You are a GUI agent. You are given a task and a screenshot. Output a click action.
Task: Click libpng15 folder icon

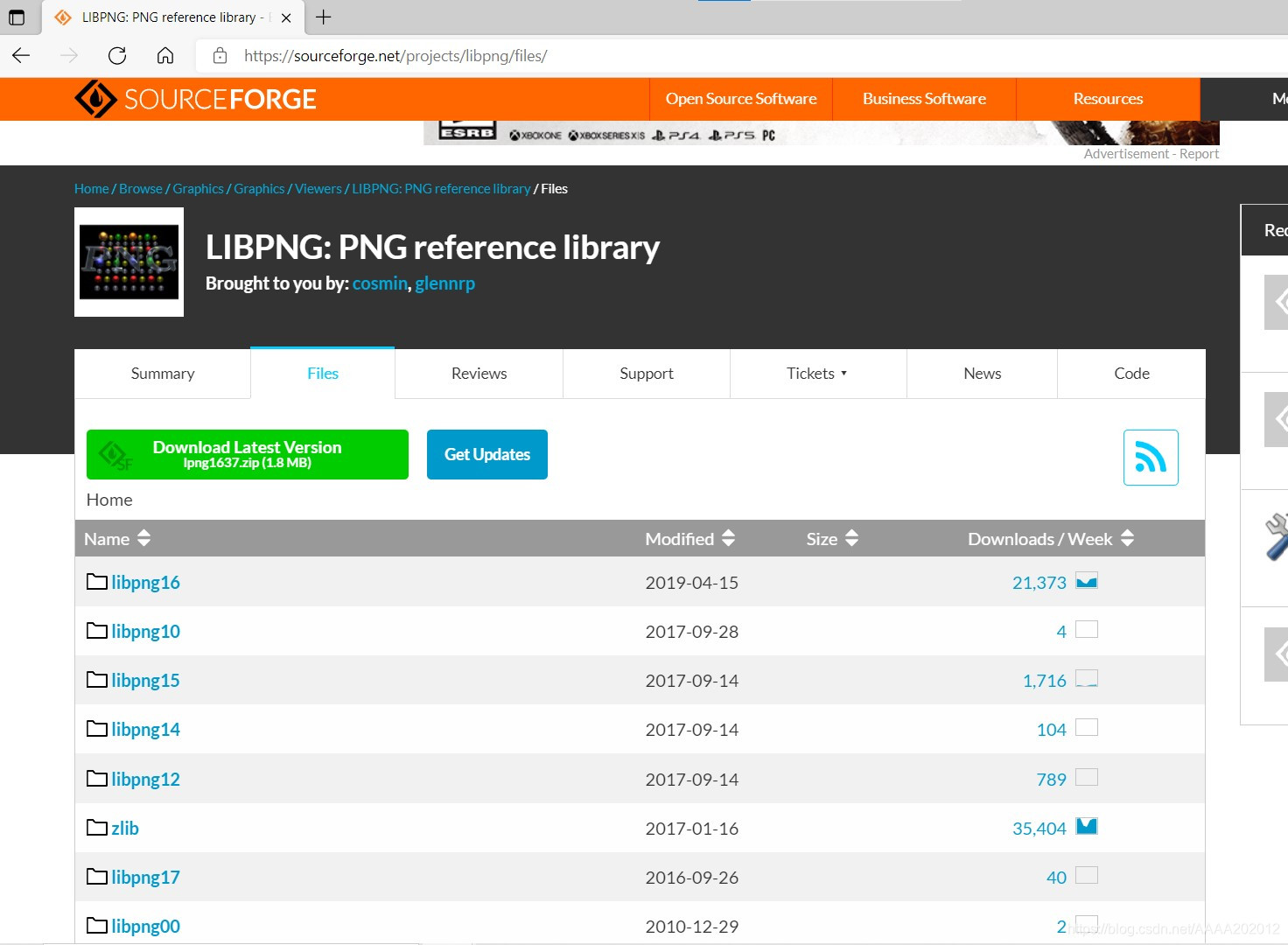tap(97, 680)
